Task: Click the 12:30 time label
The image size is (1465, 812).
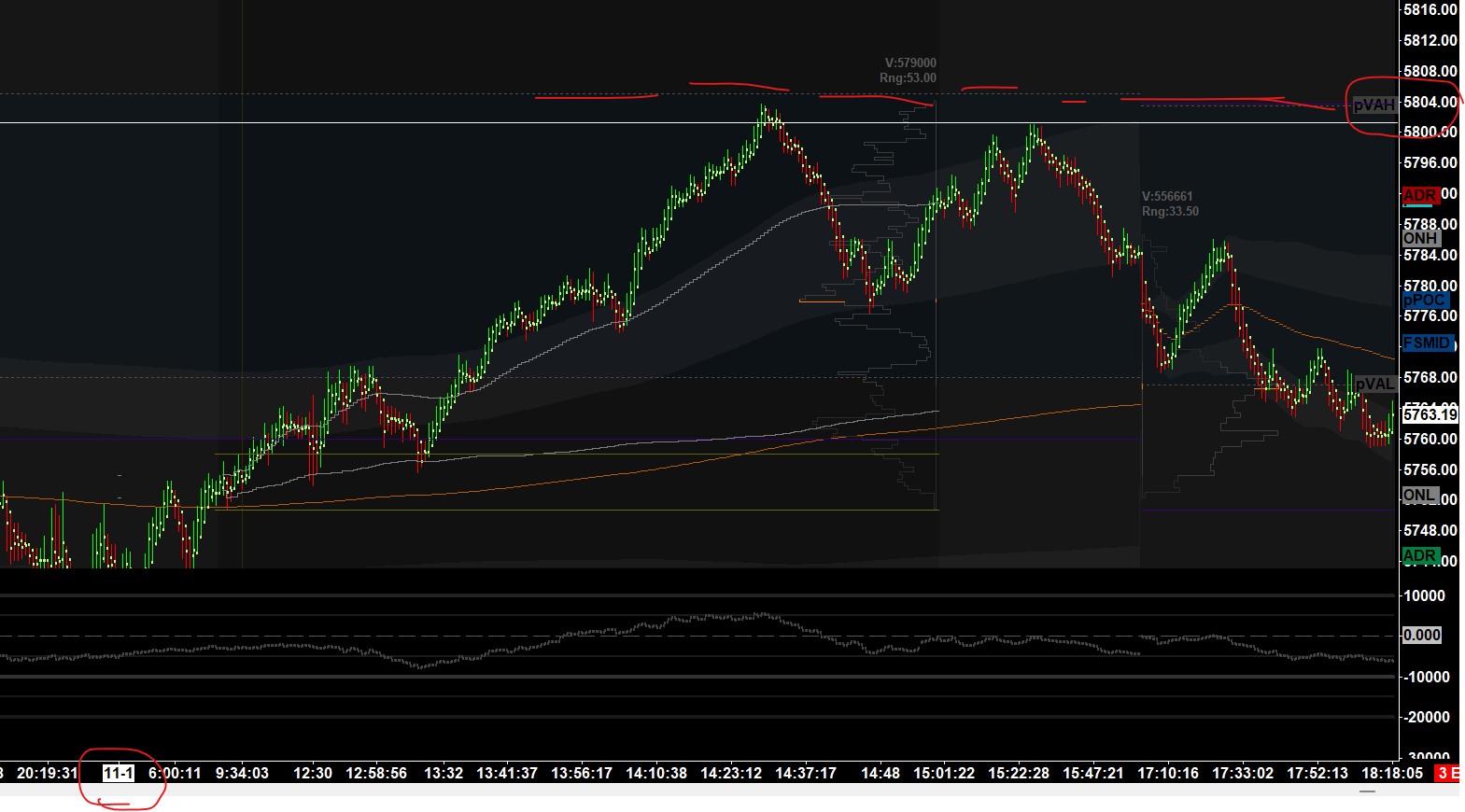Action: (313, 773)
